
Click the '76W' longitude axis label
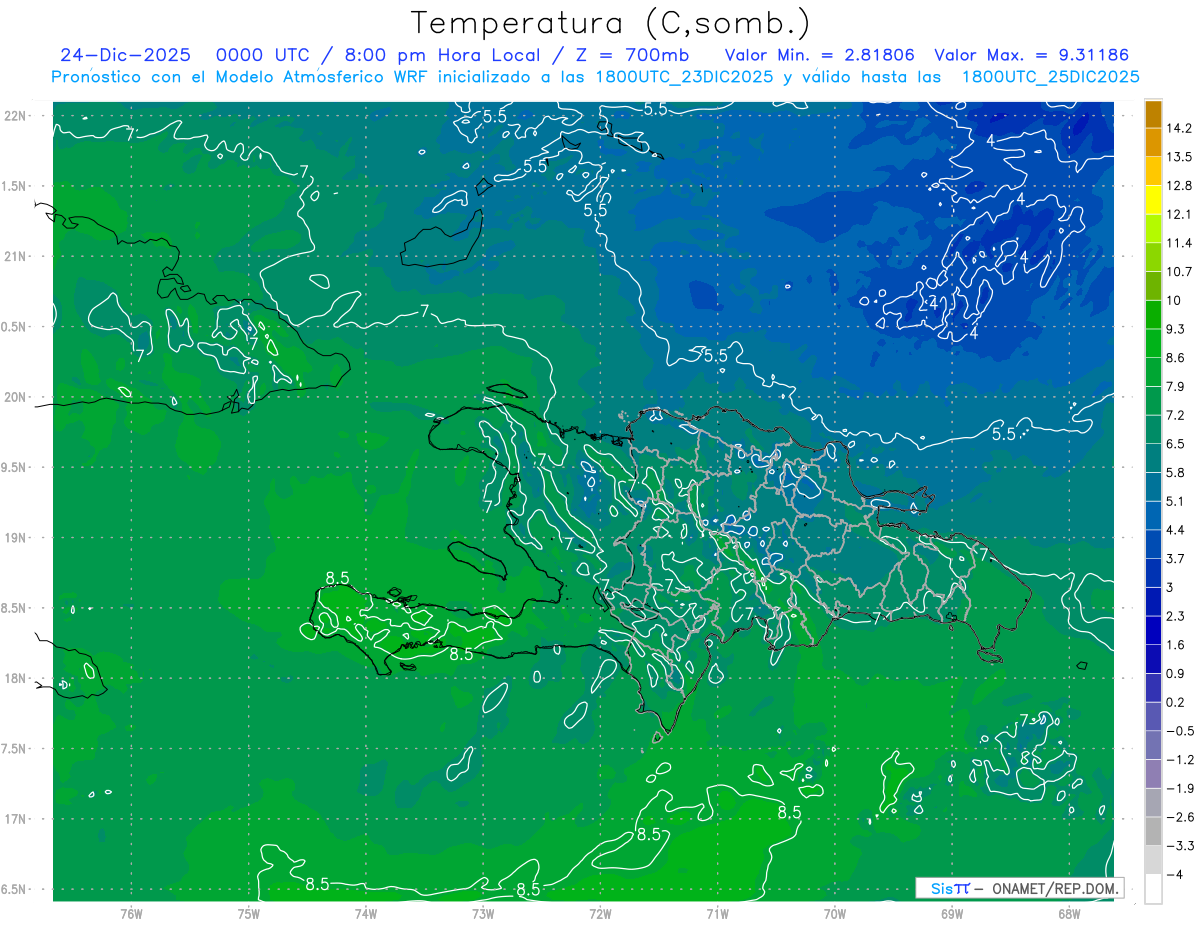tap(131, 913)
